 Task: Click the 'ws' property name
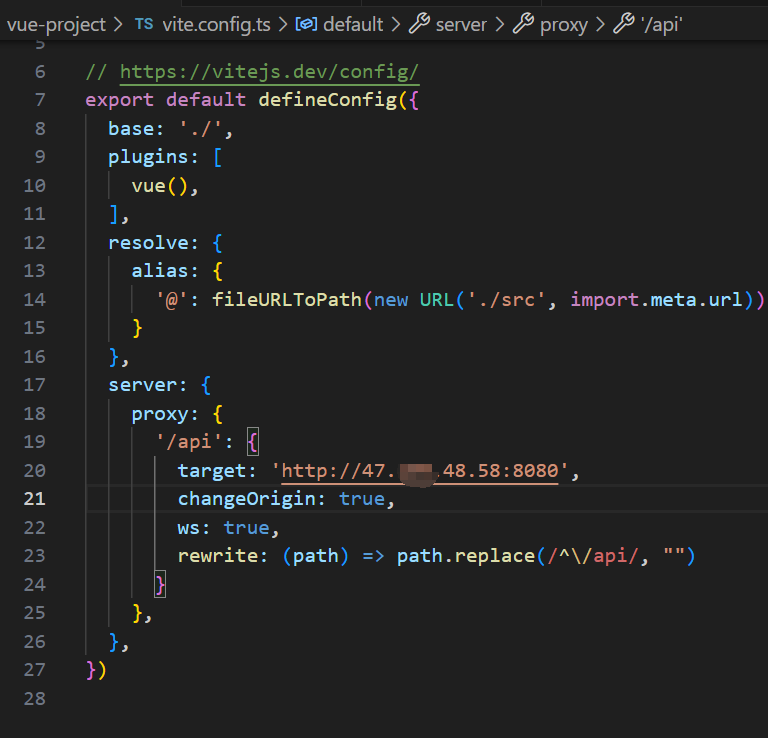tap(189, 528)
